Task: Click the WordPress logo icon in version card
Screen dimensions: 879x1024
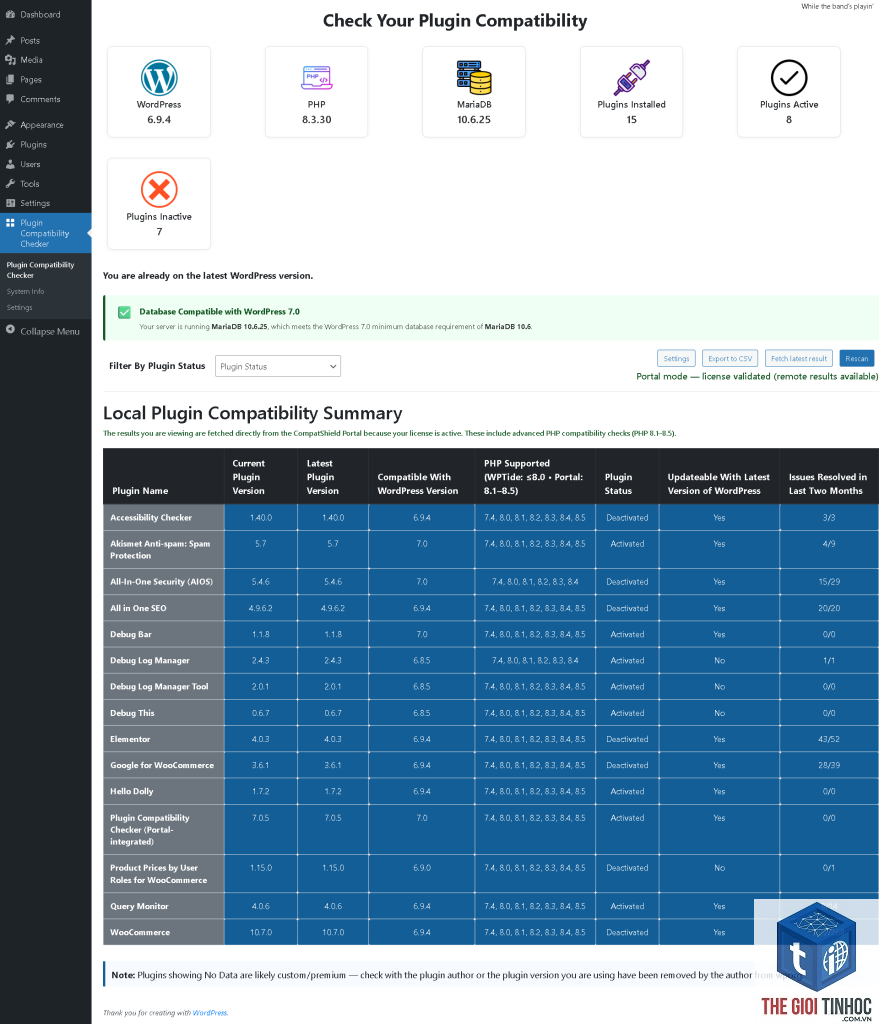Action: click(159, 78)
